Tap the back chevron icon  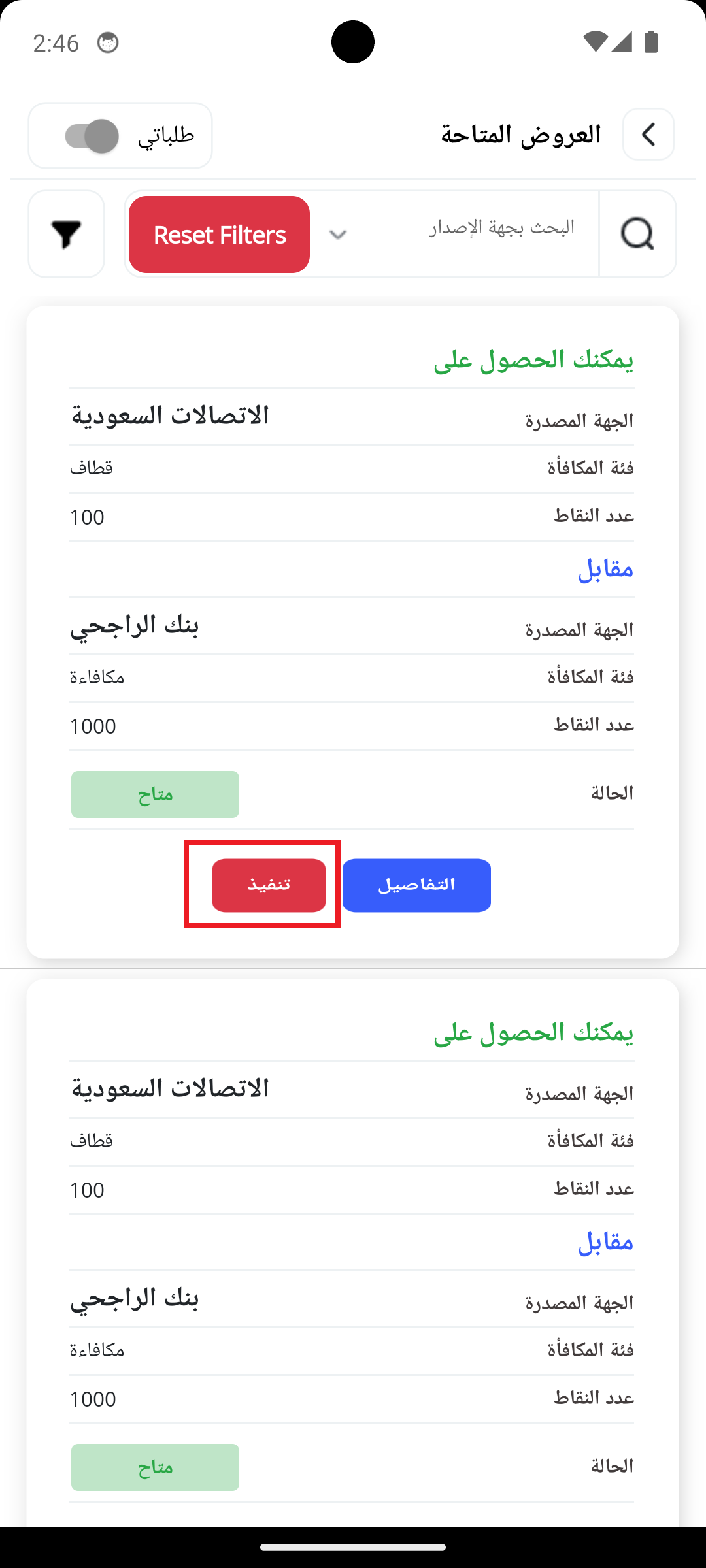tap(648, 135)
